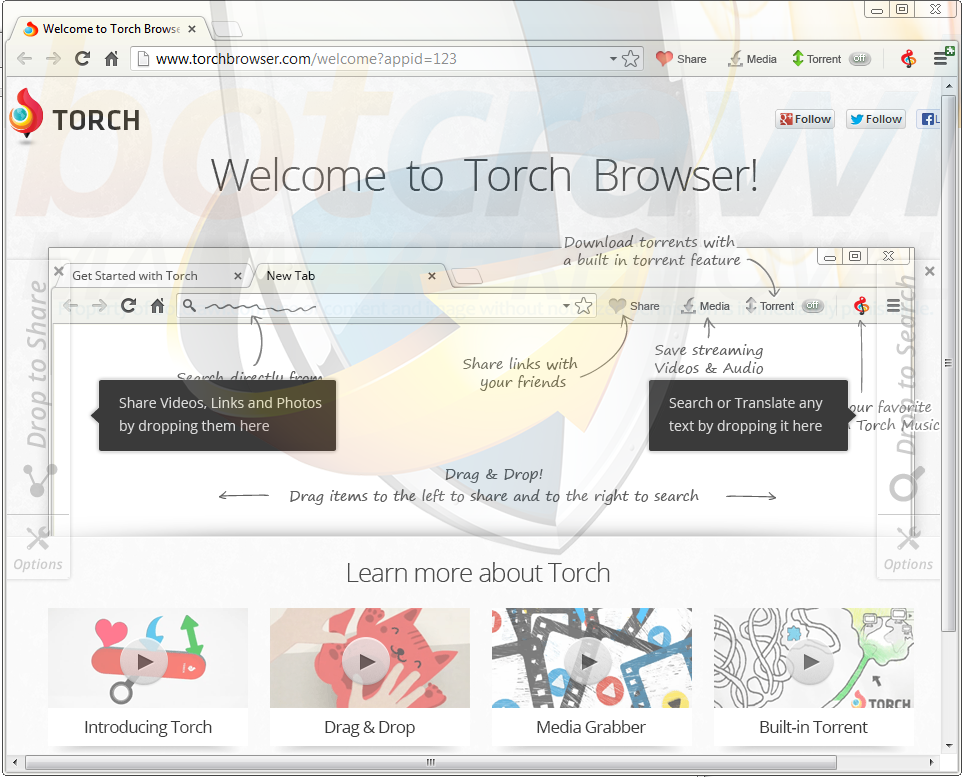
Task: Click Torrent button in demo window
Action: (x=770, y=306)
